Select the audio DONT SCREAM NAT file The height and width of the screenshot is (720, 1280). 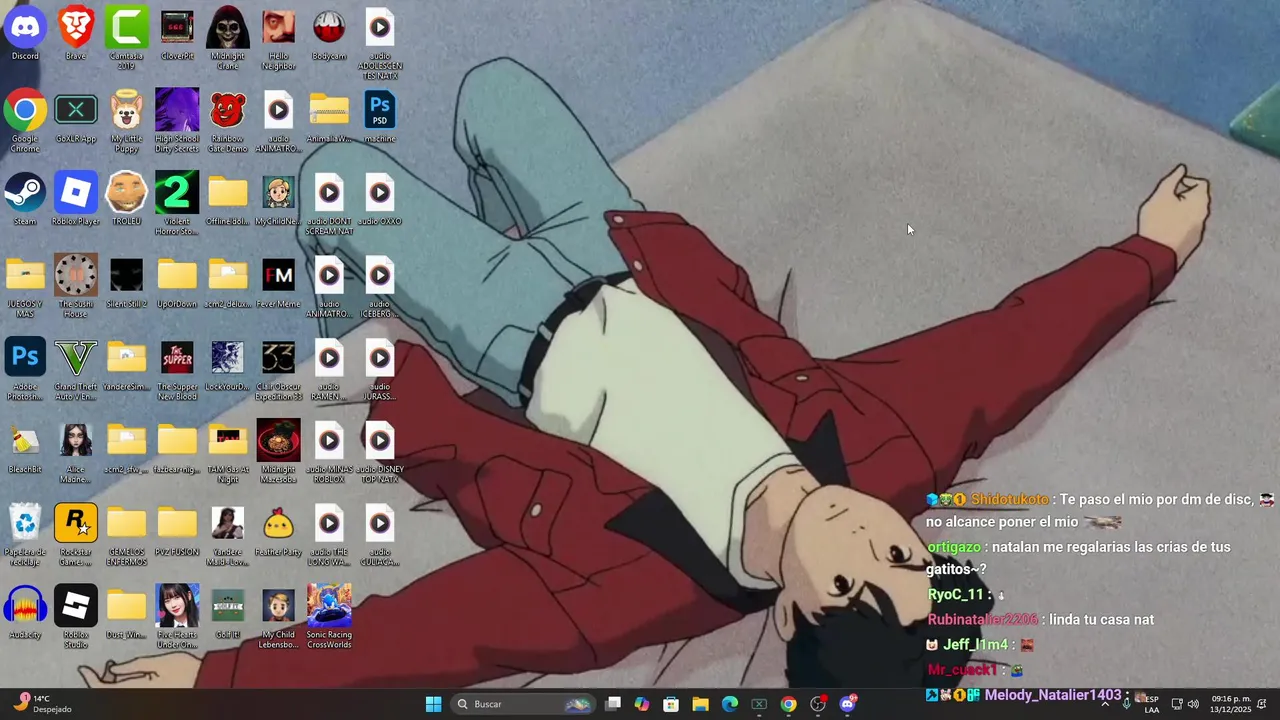click(329, 204)
